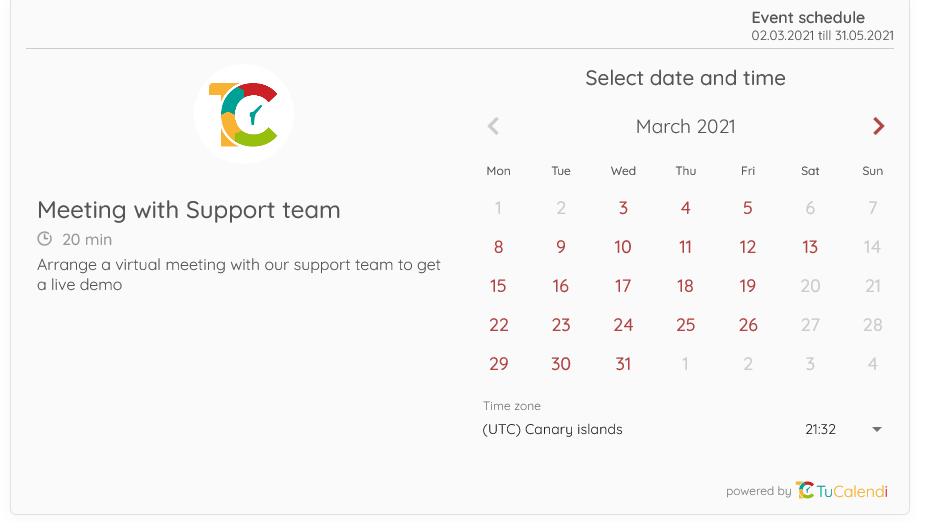Click the 21:32 time zone clock value

point(820,429)
